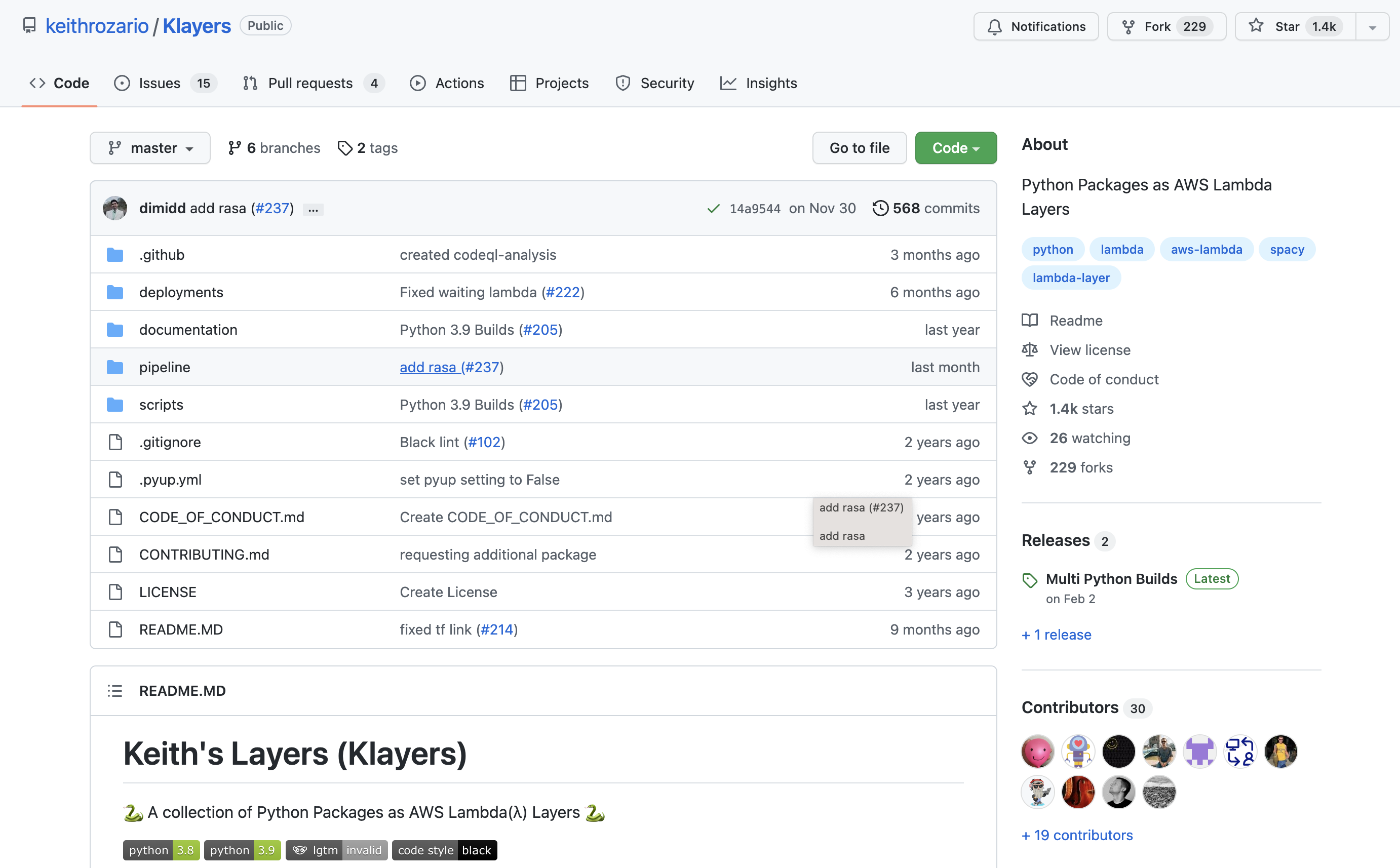Screen dimensions: 1400x868
Task: Open the Releases heading link
Action: [1055, 540]
